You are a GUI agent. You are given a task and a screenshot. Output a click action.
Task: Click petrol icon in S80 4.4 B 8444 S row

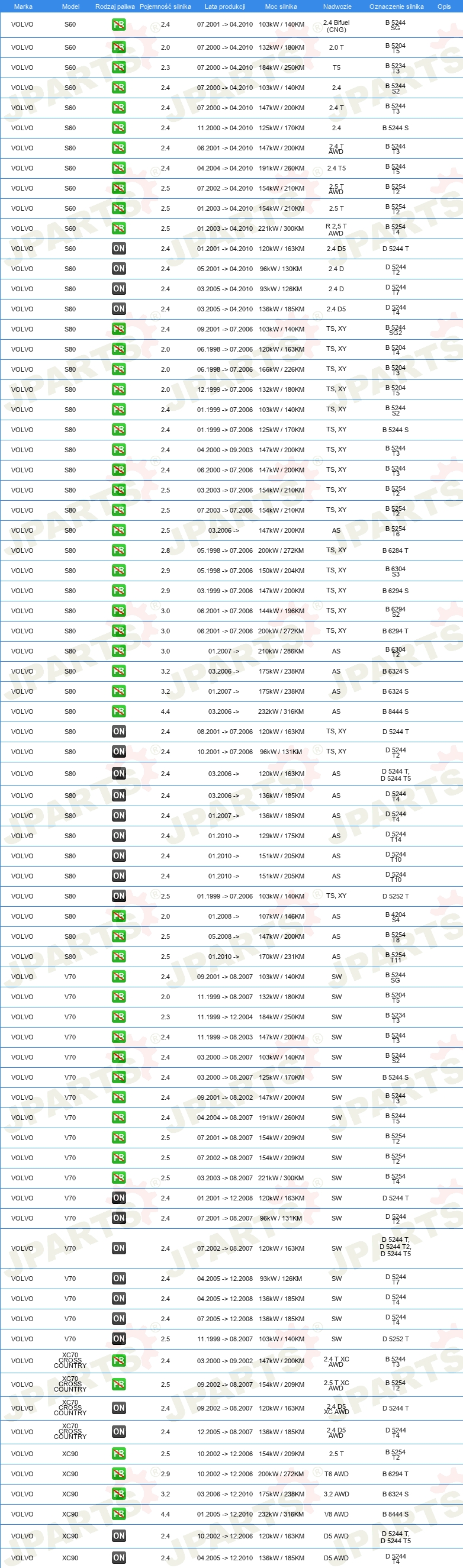click(x=119, y=711)
